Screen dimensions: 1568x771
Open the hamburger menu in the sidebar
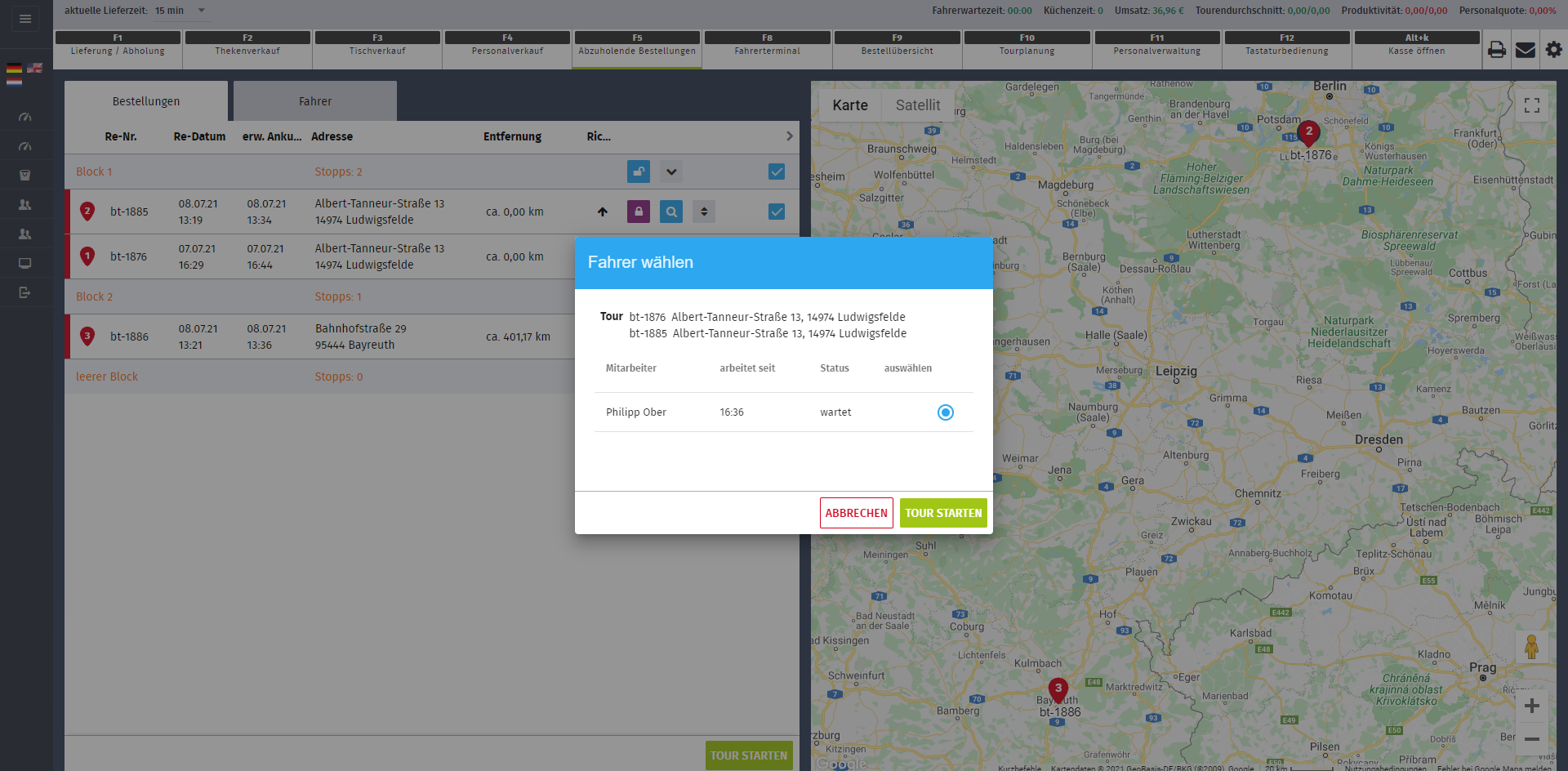(25, 18)
